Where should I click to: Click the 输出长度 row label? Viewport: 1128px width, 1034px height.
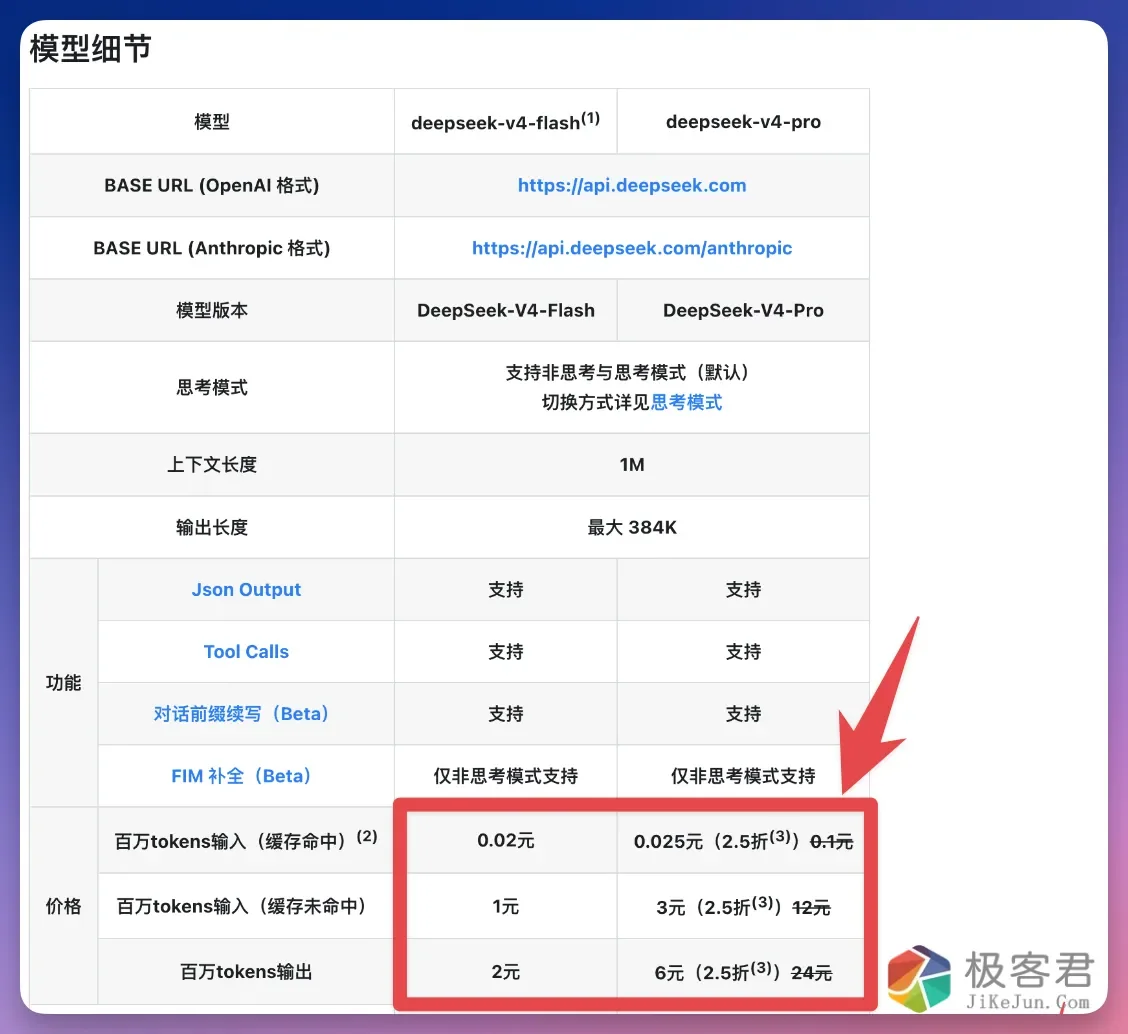212,527
